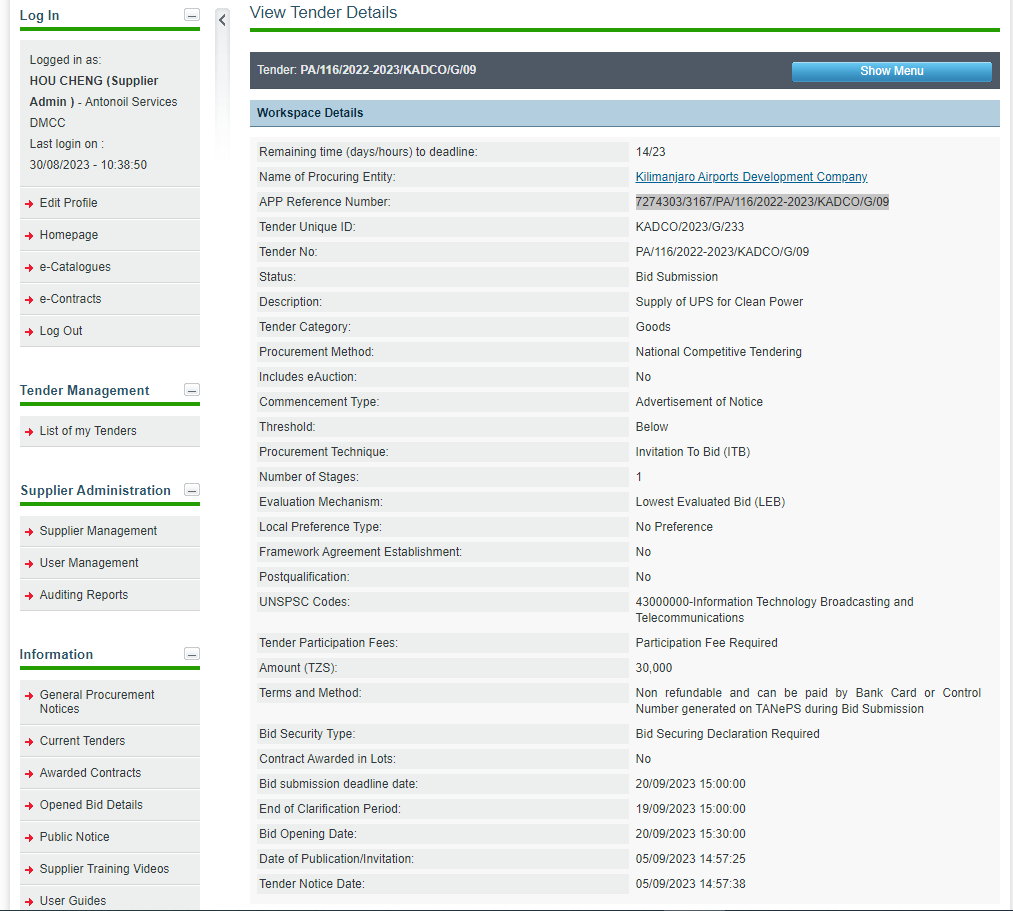Click Participation Fee Required value
Viewport: 1013px width, 911px height.
(707, 643)
